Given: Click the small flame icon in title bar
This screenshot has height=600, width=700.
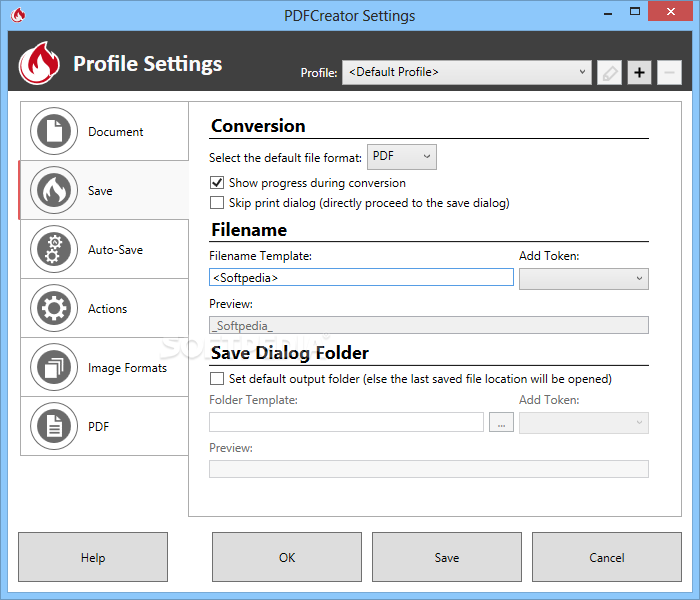Looking at the screenshot, I should 18,15.
